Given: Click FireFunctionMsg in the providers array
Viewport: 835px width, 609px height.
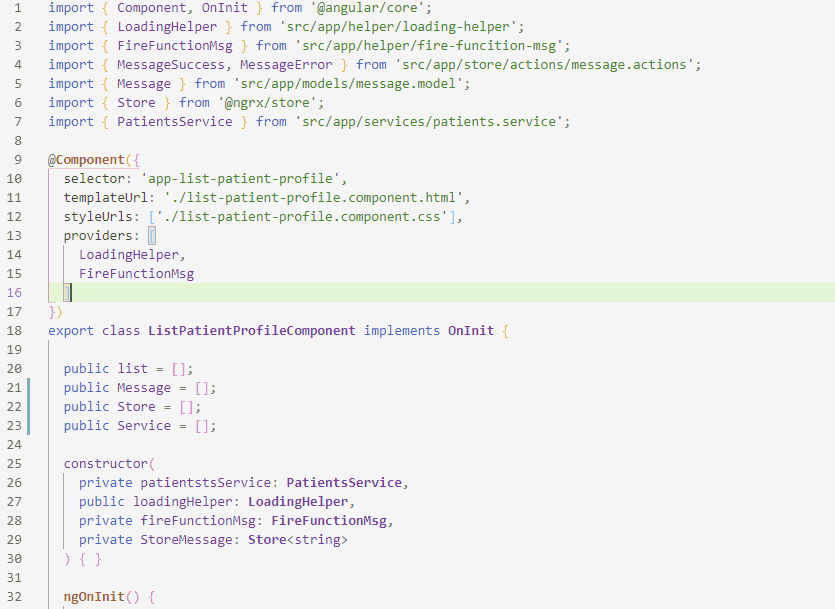Looking at the screenshot, I should [x=136, y=274].
